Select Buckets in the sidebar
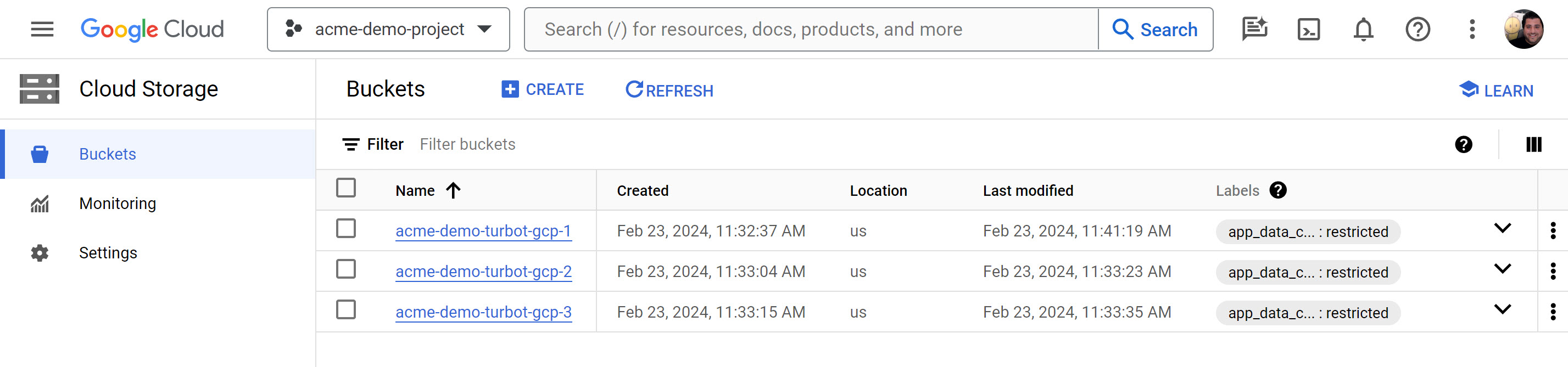This screenshot has width=1568, height=367. click(158, 154)
